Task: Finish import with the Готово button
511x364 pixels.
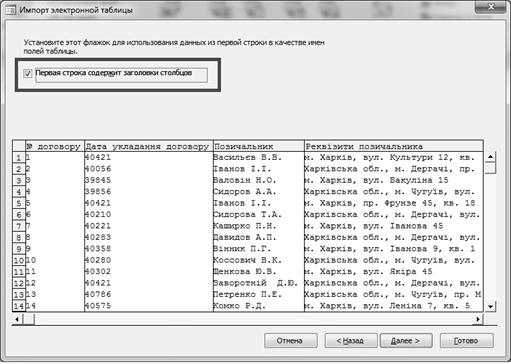Action: [x=466, y=341]
